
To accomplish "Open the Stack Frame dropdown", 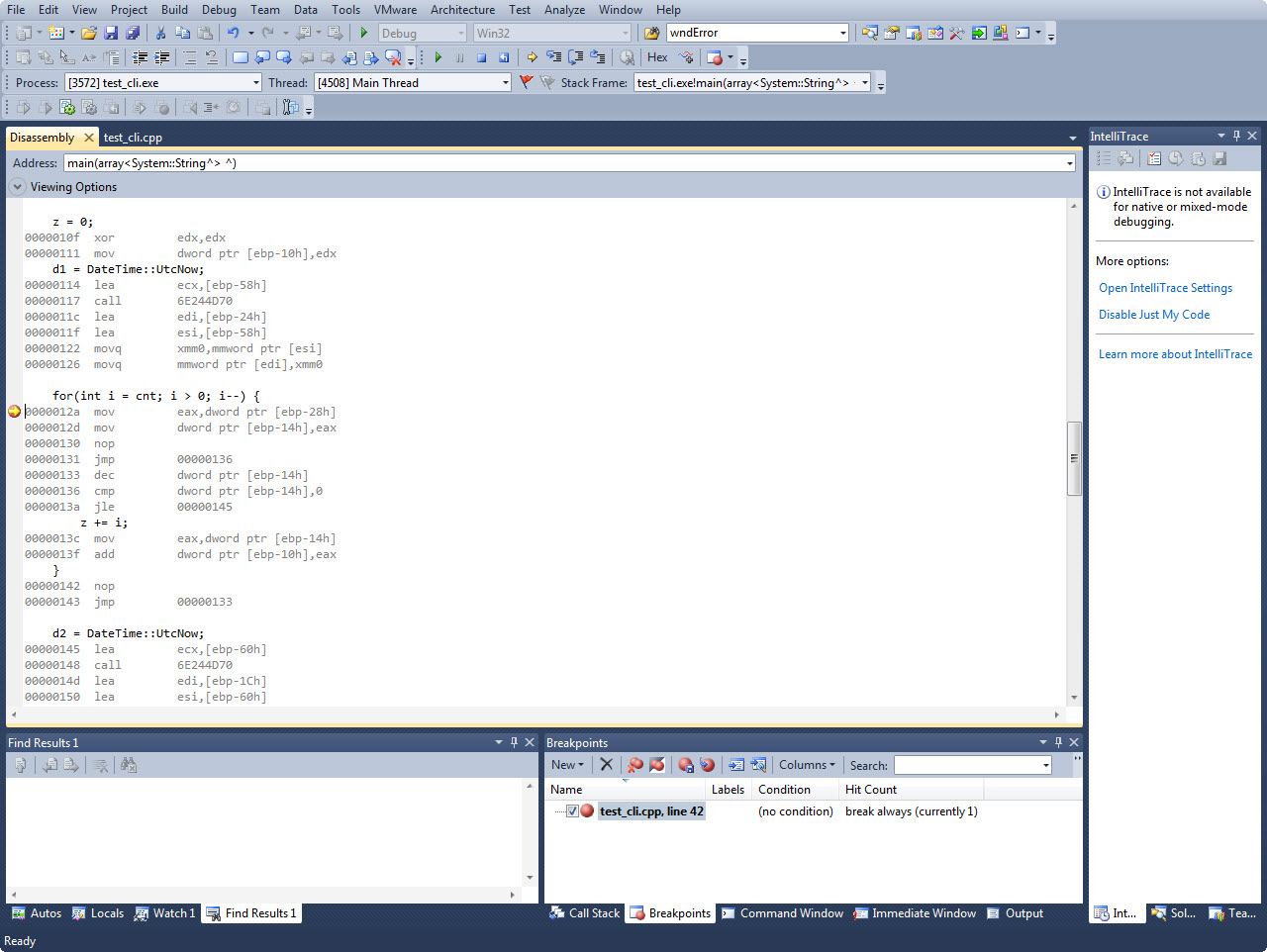I will pos(865,83).
